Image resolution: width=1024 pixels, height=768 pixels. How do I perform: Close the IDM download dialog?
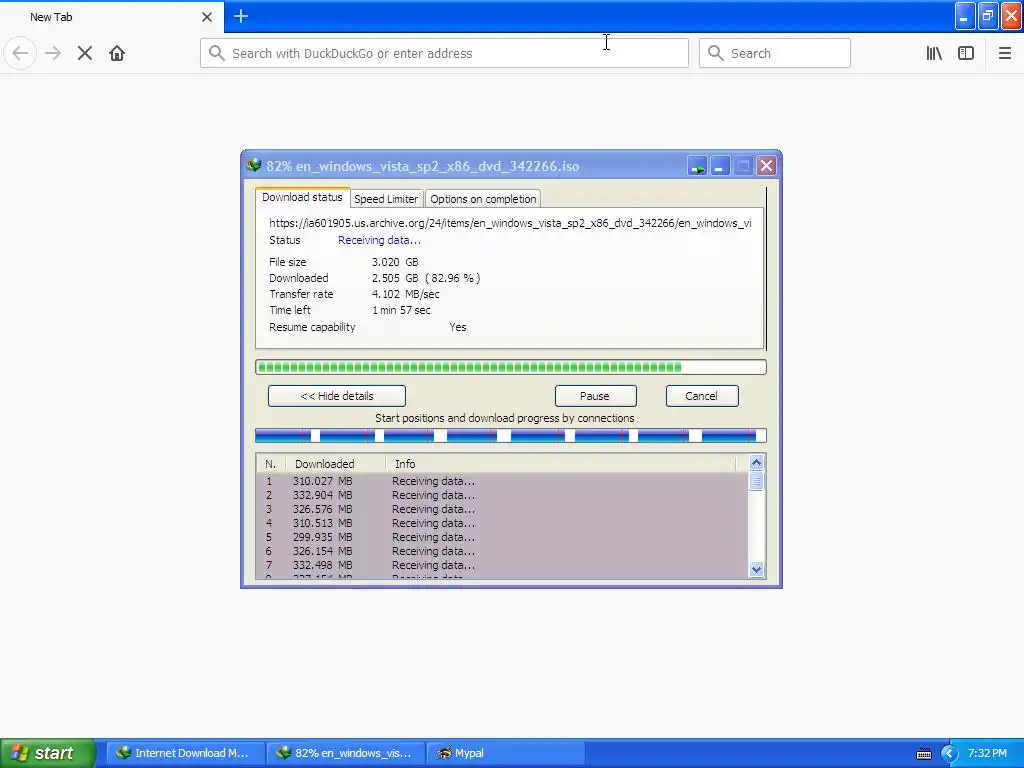click(x=766, y=166)
